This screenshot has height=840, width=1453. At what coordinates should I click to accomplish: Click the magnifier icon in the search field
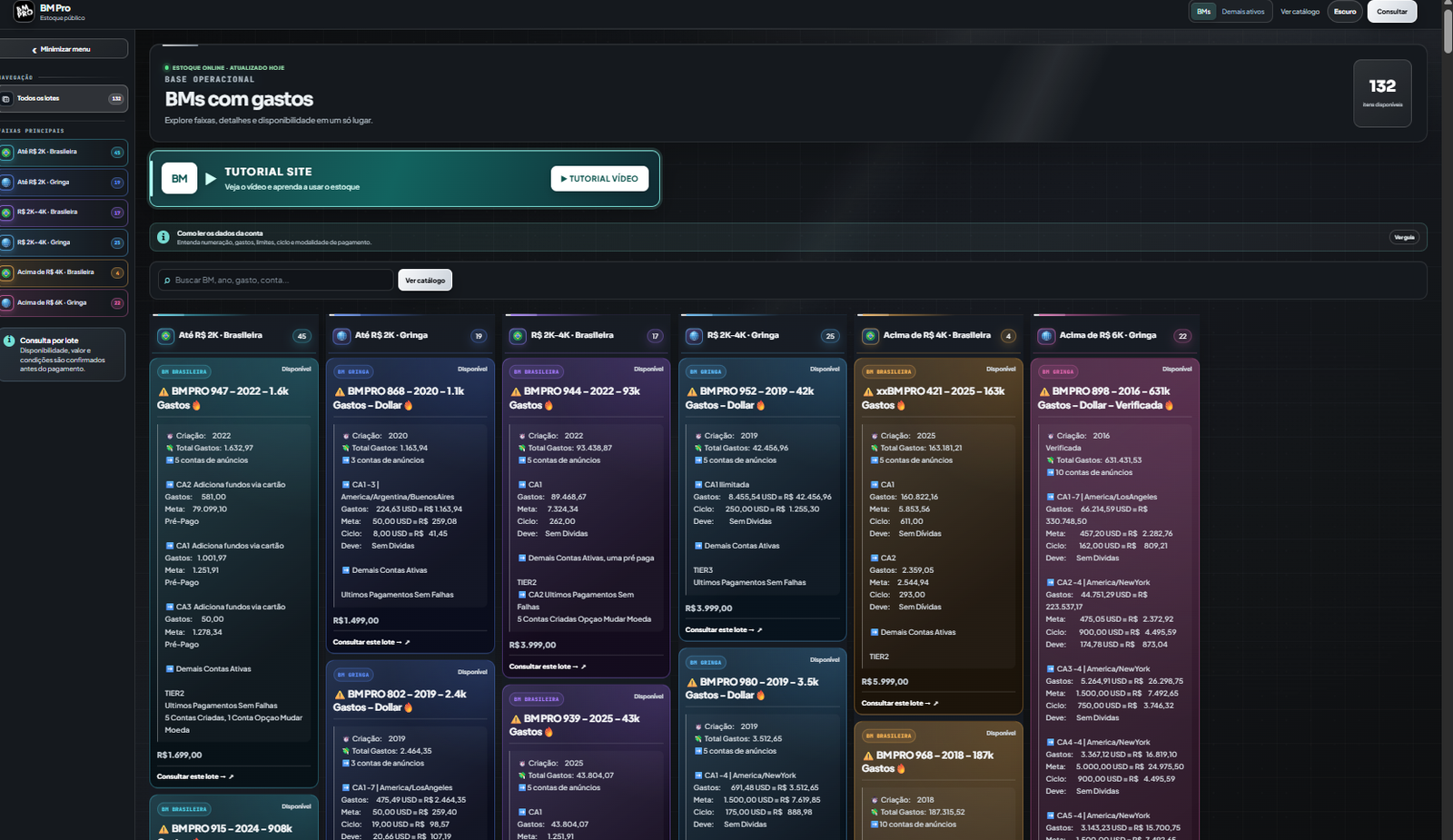coord(167,281)
